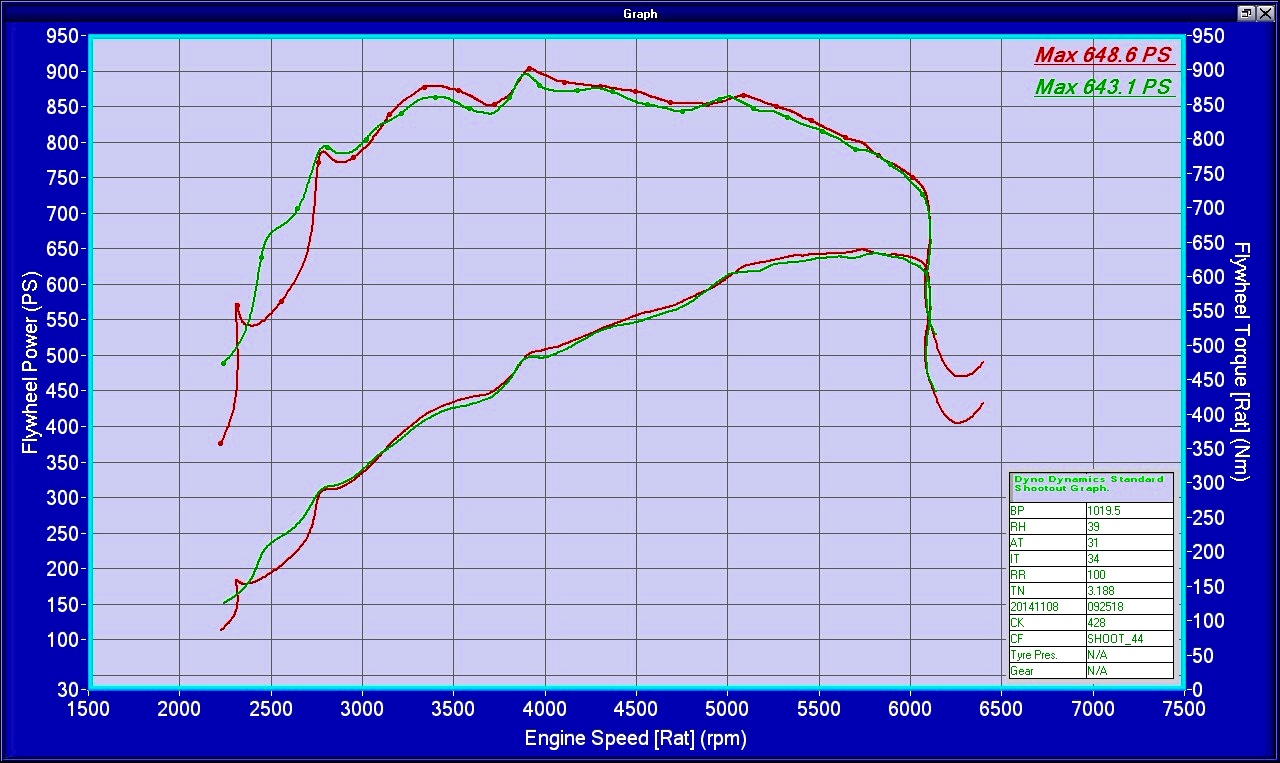Click the Flywheel Power (PS) axis title

29,362
